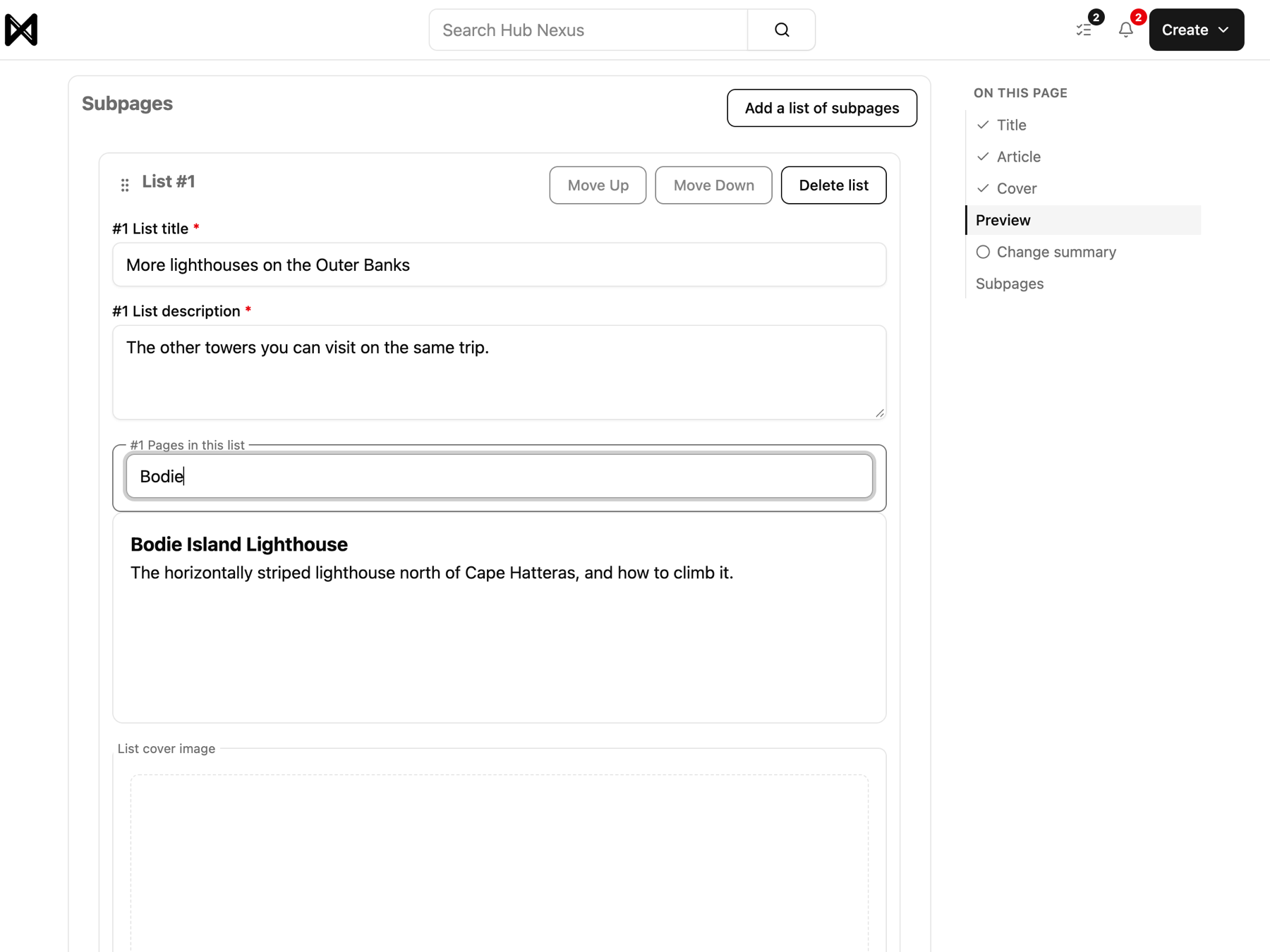This screenshot has width=1270, height=952.
Task: Grab the List #1 drag handle
Action: pos(125,185)
